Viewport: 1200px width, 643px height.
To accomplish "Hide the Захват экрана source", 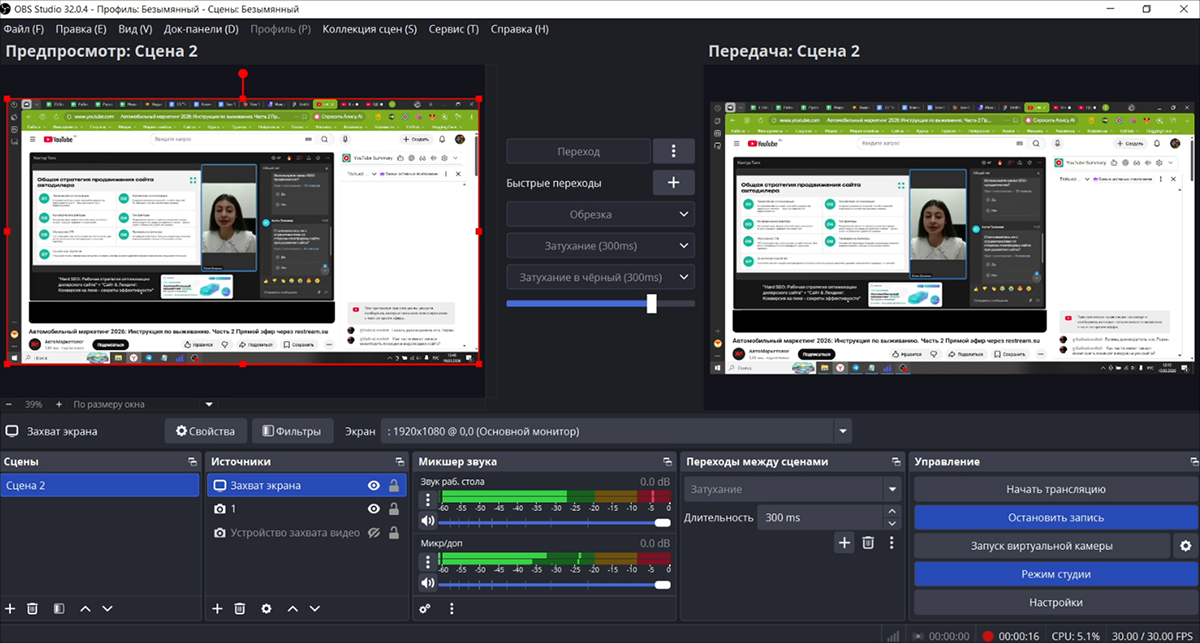I will (x=374, y=485).
